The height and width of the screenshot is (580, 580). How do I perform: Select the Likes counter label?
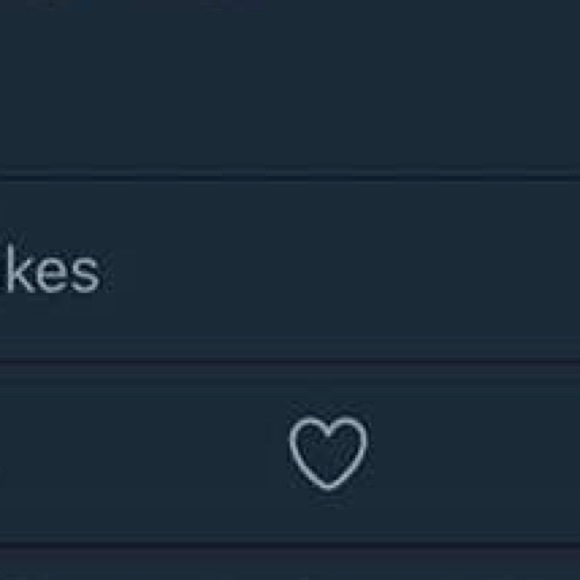(x=50, y=269)
